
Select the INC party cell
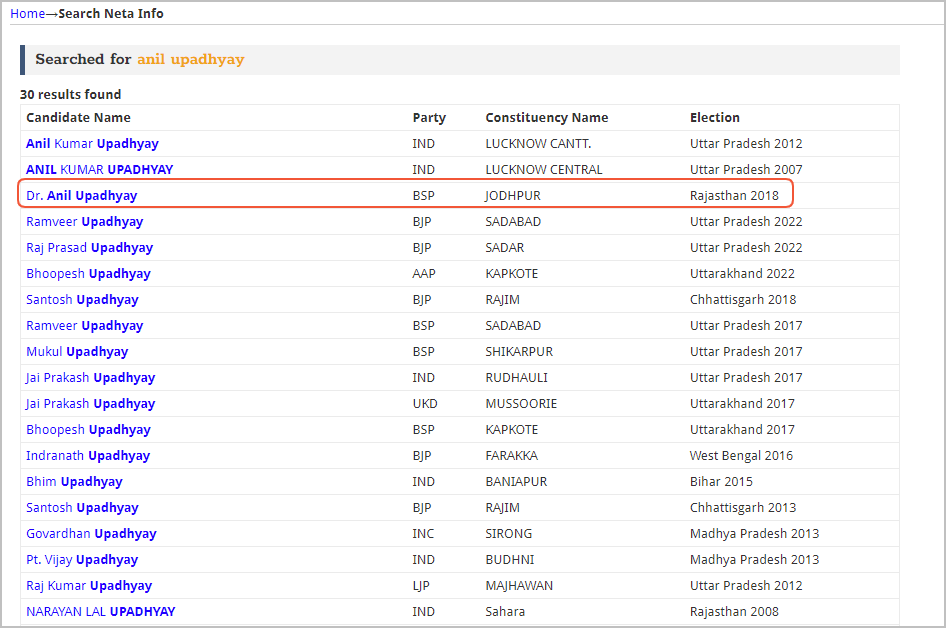(423, 533)
